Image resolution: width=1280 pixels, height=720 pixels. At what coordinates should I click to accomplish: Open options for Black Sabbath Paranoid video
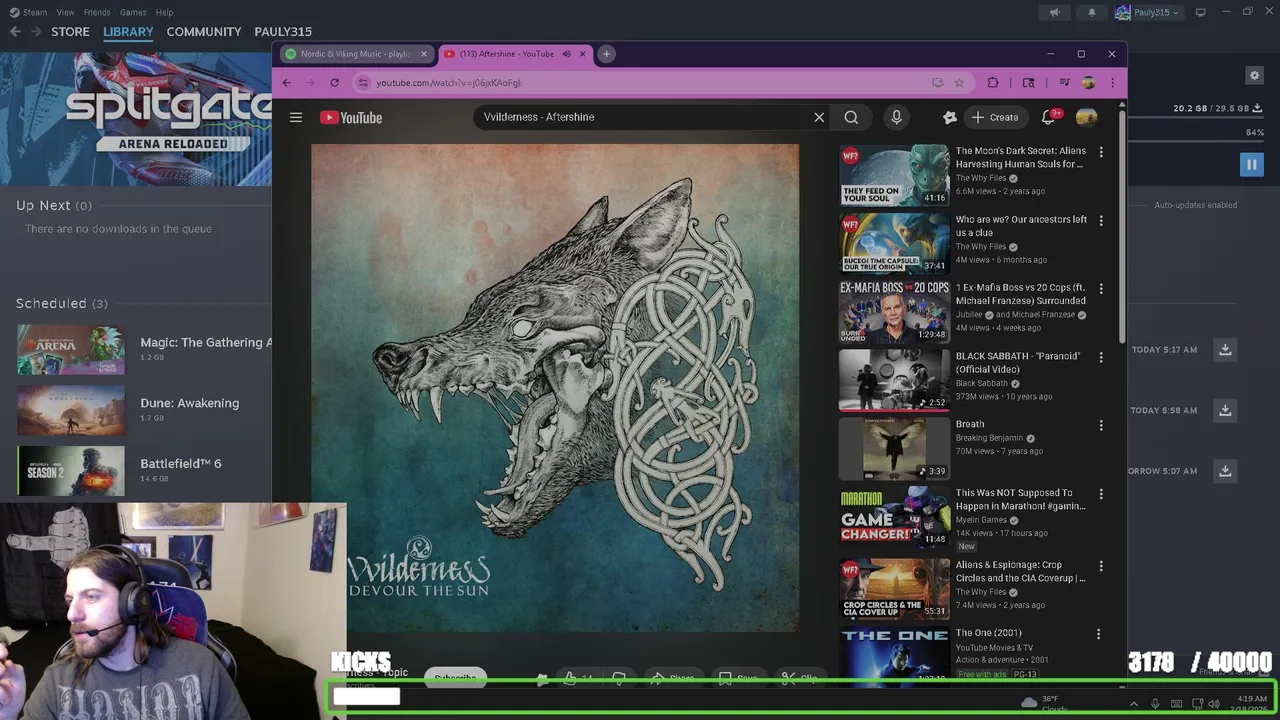click(x=1101, y=358)
